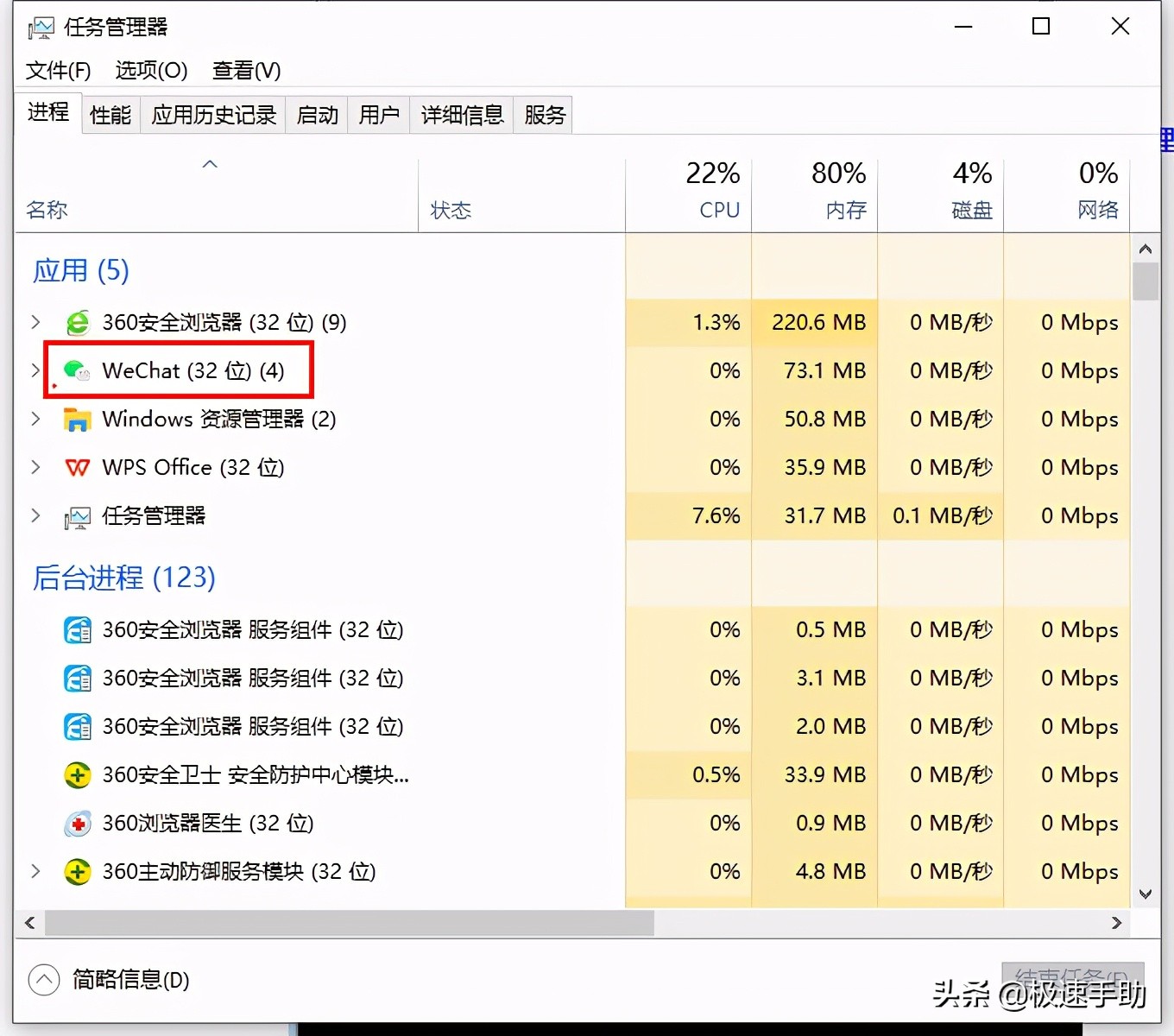Click the 0.1 MB/秒 disk cell
Viewport: 1174px width, 1036px height.
(x=943, y=516)
